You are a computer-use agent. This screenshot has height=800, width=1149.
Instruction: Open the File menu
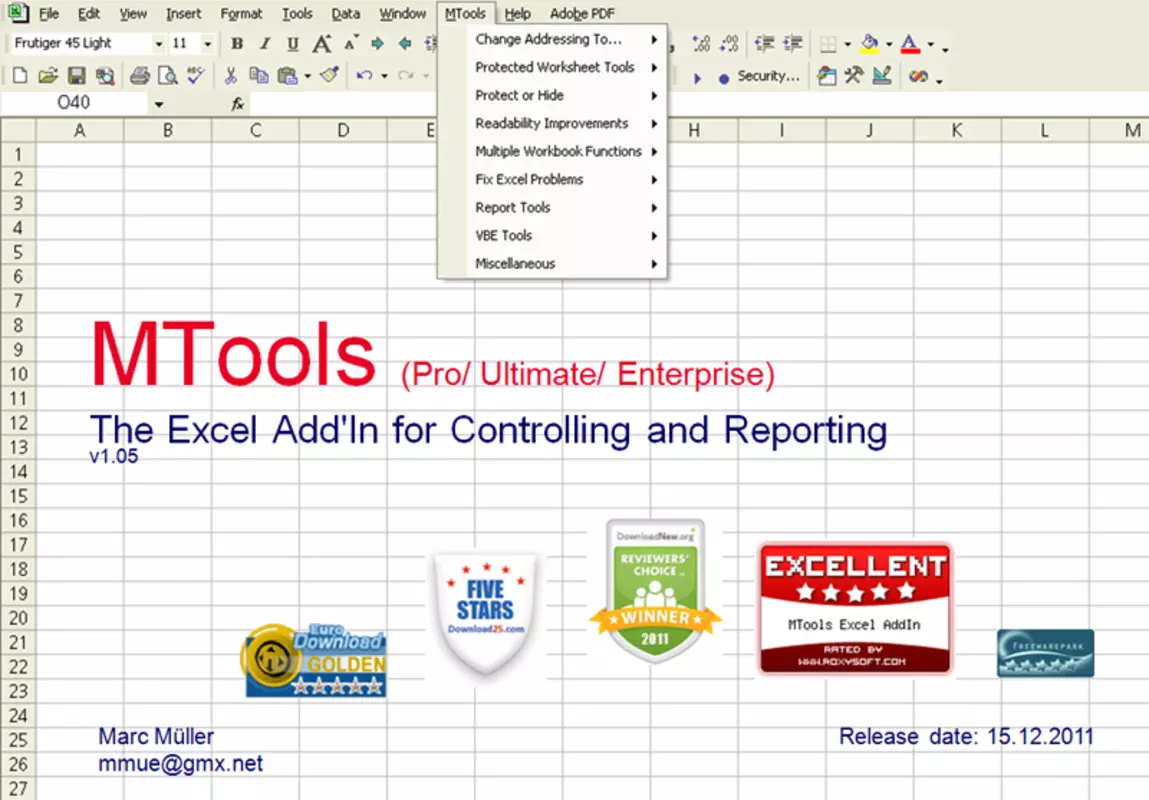[x=49, y=14]
